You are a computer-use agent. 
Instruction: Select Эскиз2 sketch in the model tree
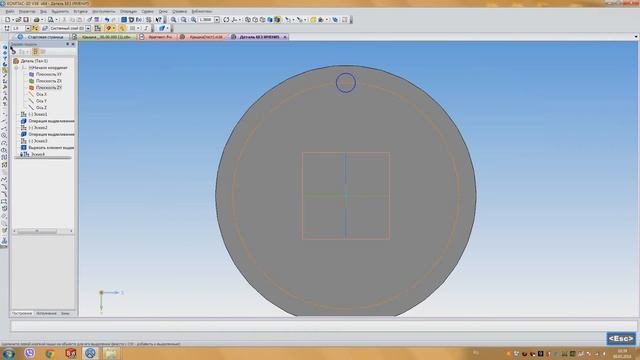(34, 128)
